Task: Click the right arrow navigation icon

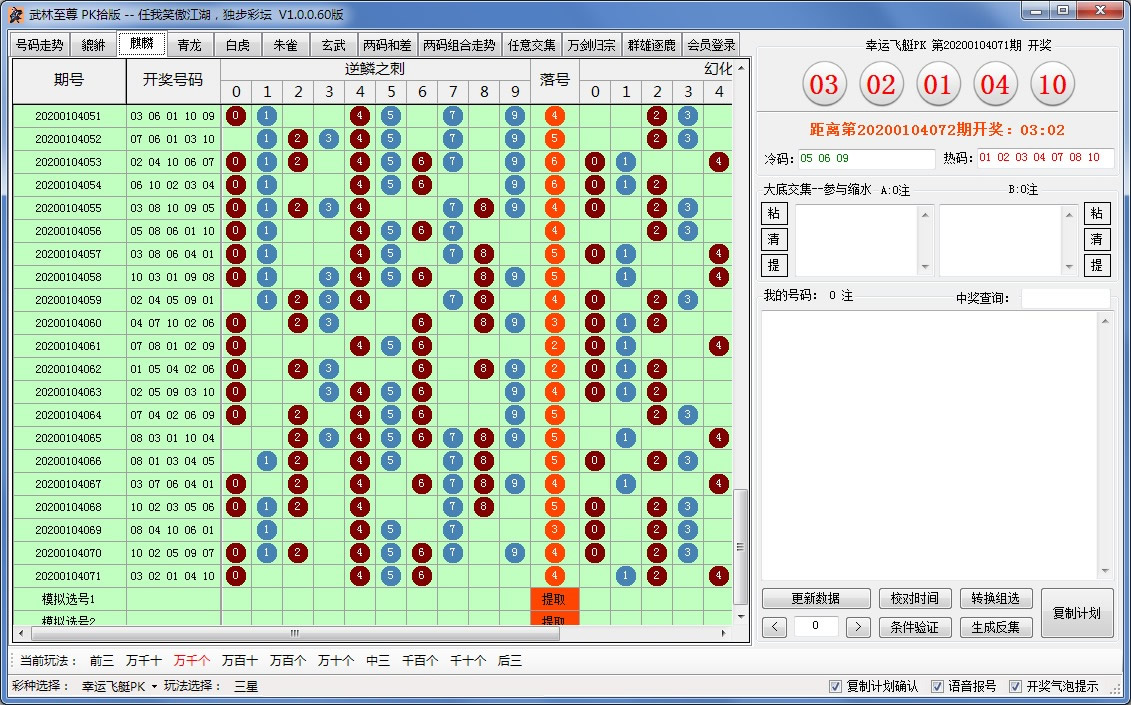Action: click(x=856, y=627)
